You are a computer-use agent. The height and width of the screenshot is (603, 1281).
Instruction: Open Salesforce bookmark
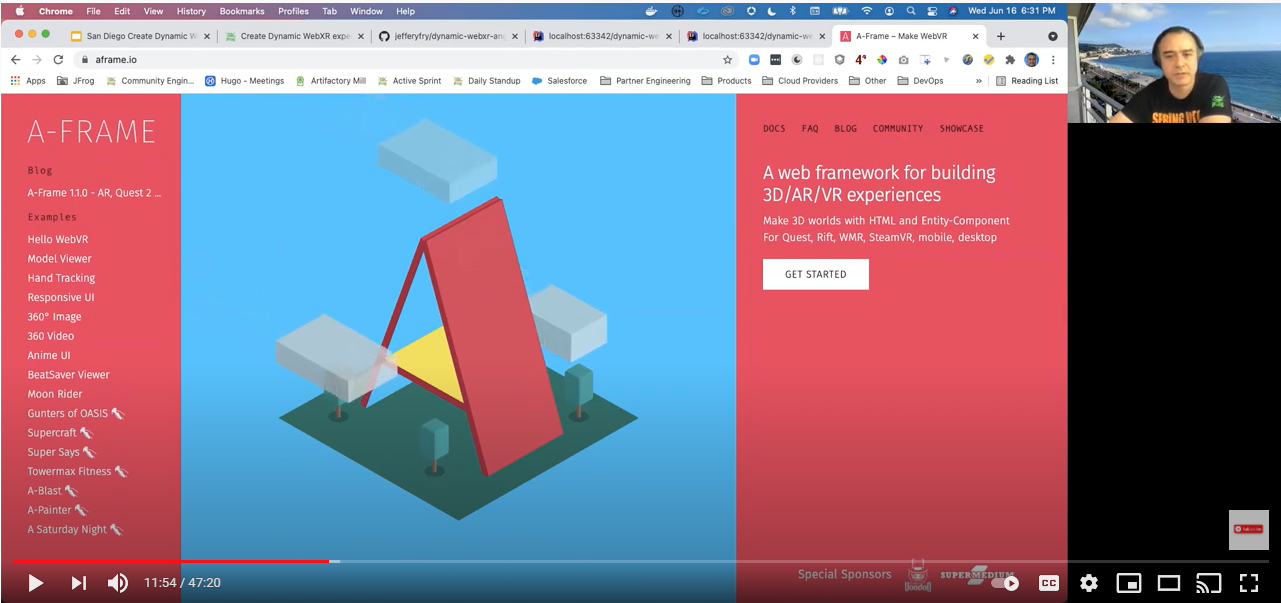point(560,81)
